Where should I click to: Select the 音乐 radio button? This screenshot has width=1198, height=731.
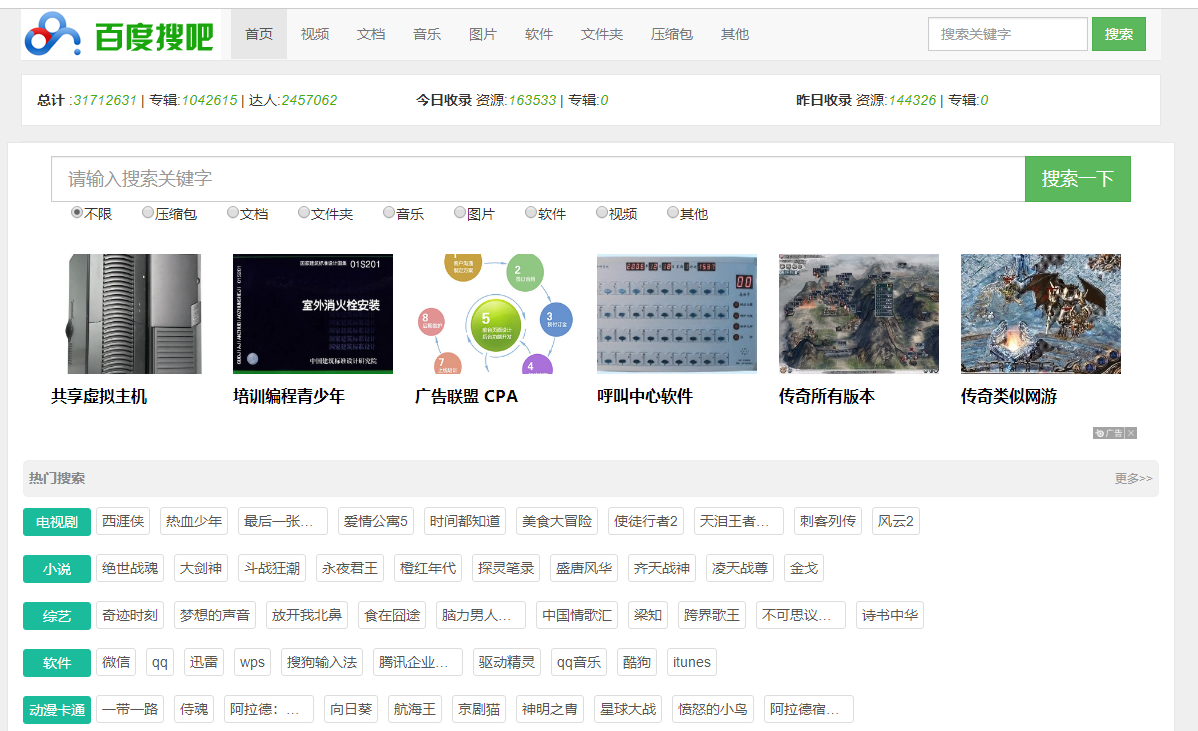[389, 212]
